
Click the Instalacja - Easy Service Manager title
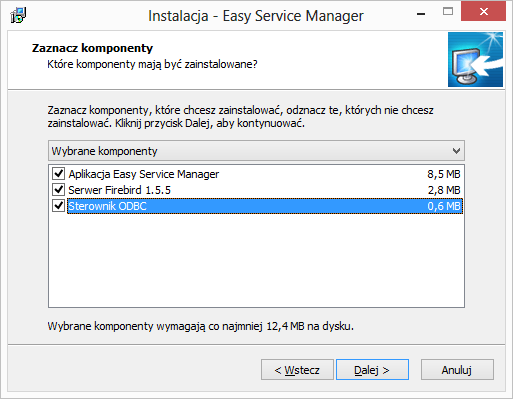pos(256,16)
